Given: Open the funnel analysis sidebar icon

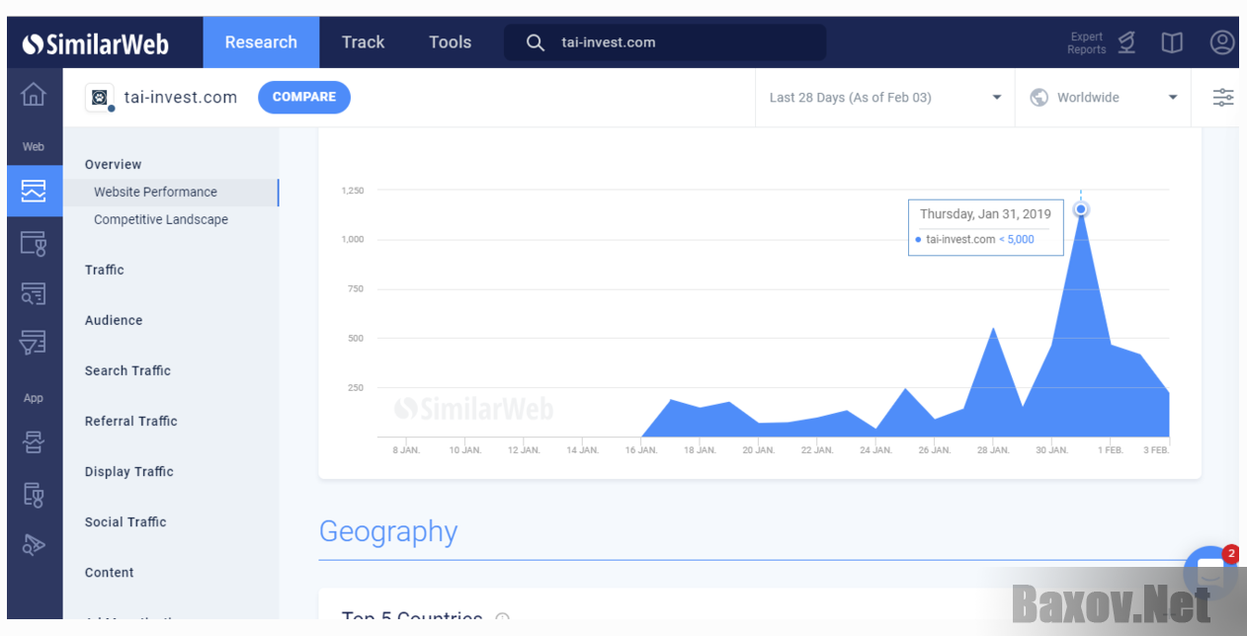Looking at the screenshot, I should (34, 343).
